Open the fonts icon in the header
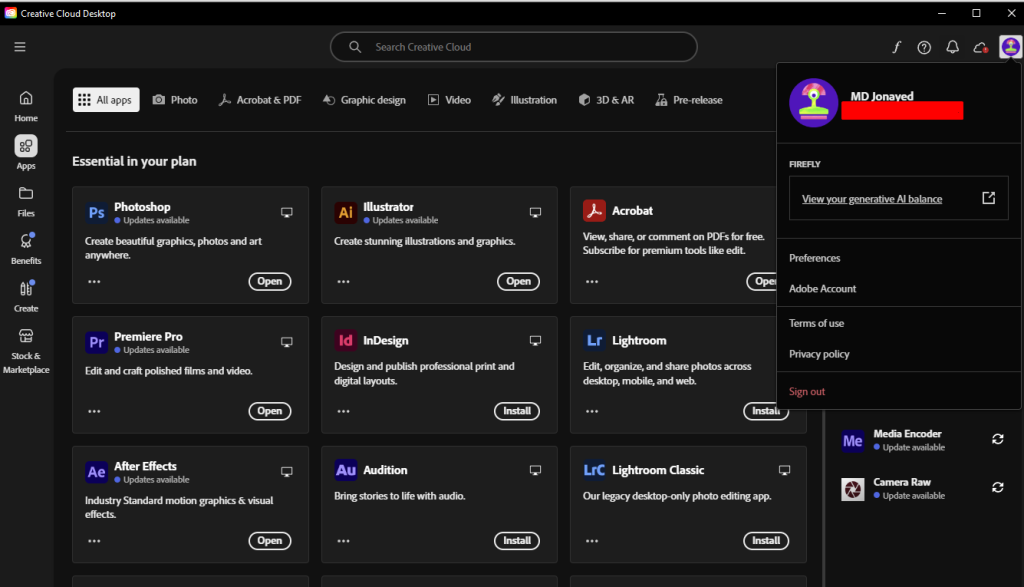This screenshot has height=587, width=1024. (896, 47)
